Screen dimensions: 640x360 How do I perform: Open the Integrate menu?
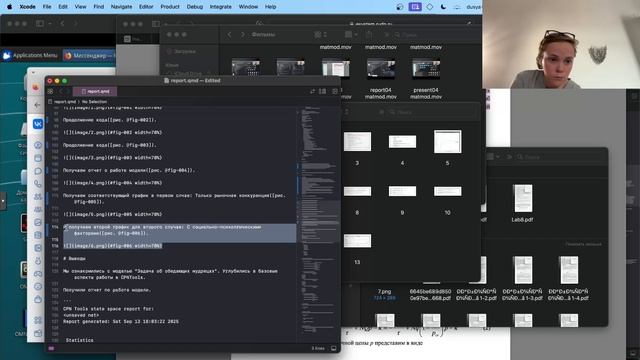click(x=220, y=7)
